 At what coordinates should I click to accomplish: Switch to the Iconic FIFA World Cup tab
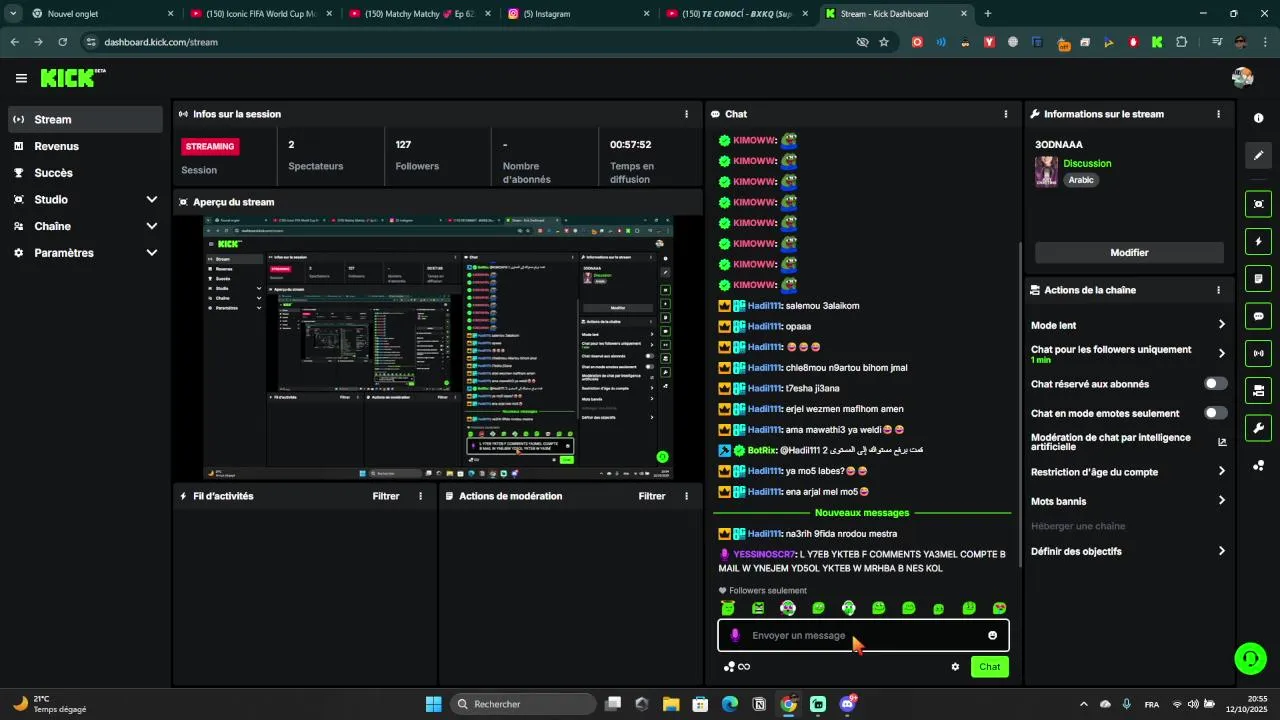coord(262,14)
